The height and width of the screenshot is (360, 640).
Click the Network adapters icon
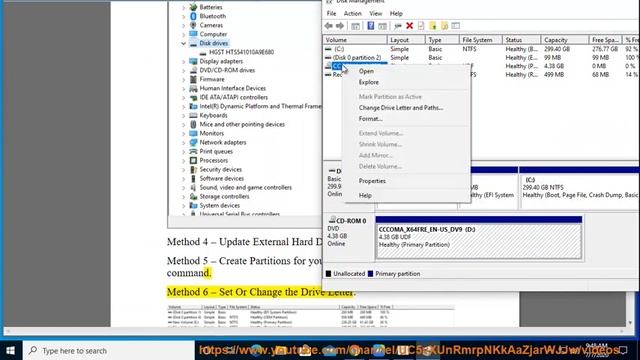tap(193, 142)
